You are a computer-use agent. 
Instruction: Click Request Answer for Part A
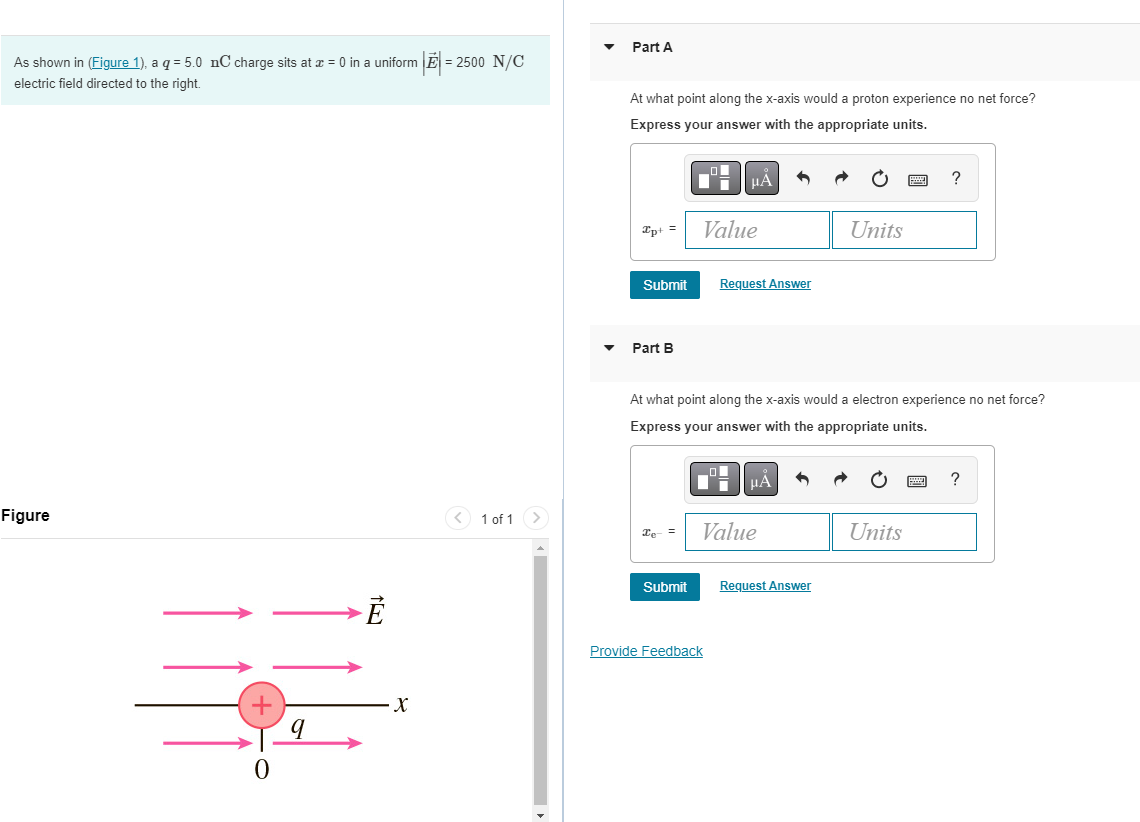click(765, 283)
